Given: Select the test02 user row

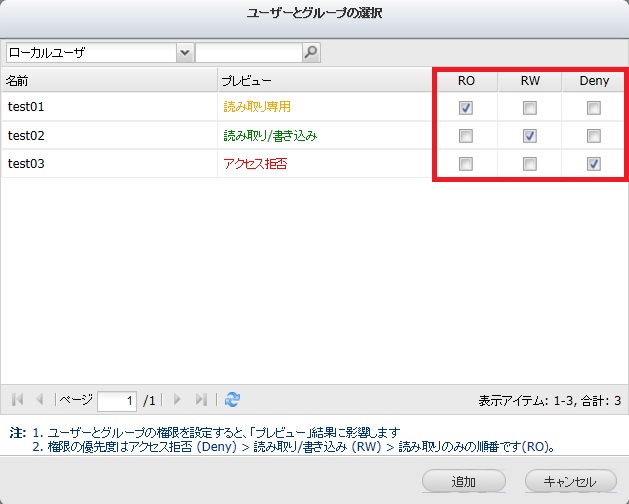Looking at the screenshot, I should coord(110,135).
